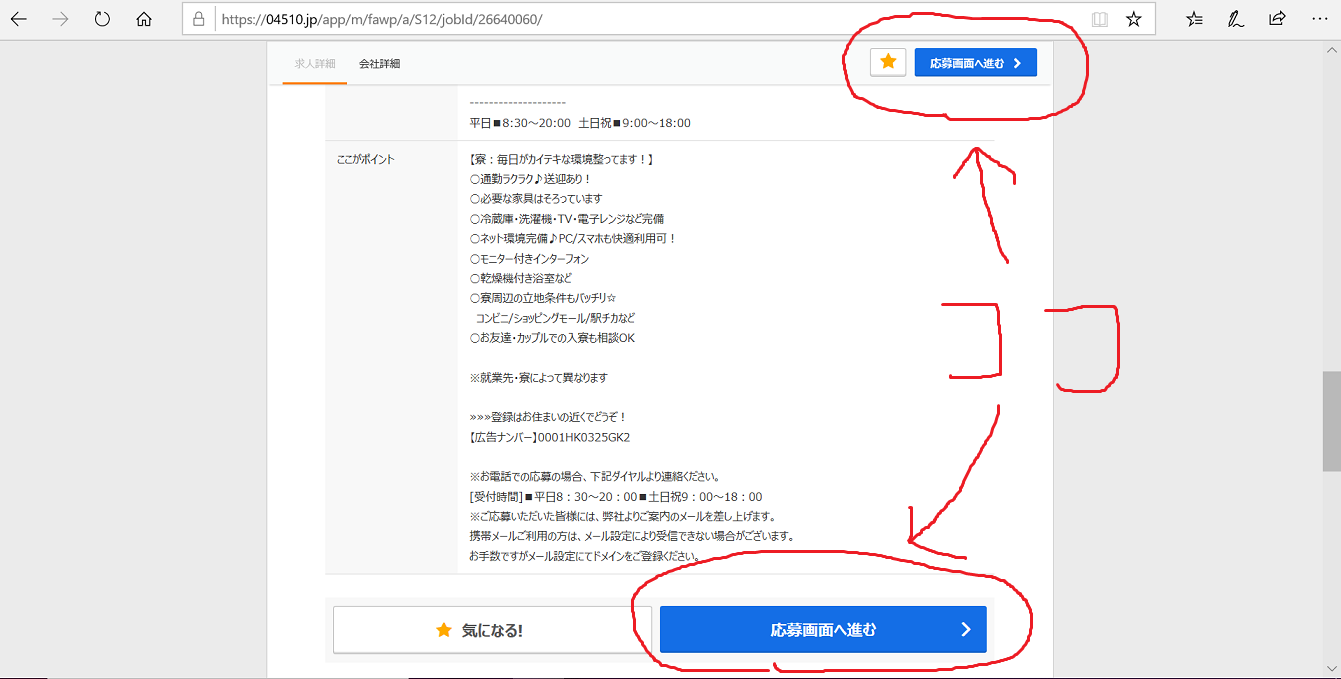The width and height of the screenshot is (1341, 679).
Task: Switch to the 会社詳細 tab
Action: tap(380, 61)
